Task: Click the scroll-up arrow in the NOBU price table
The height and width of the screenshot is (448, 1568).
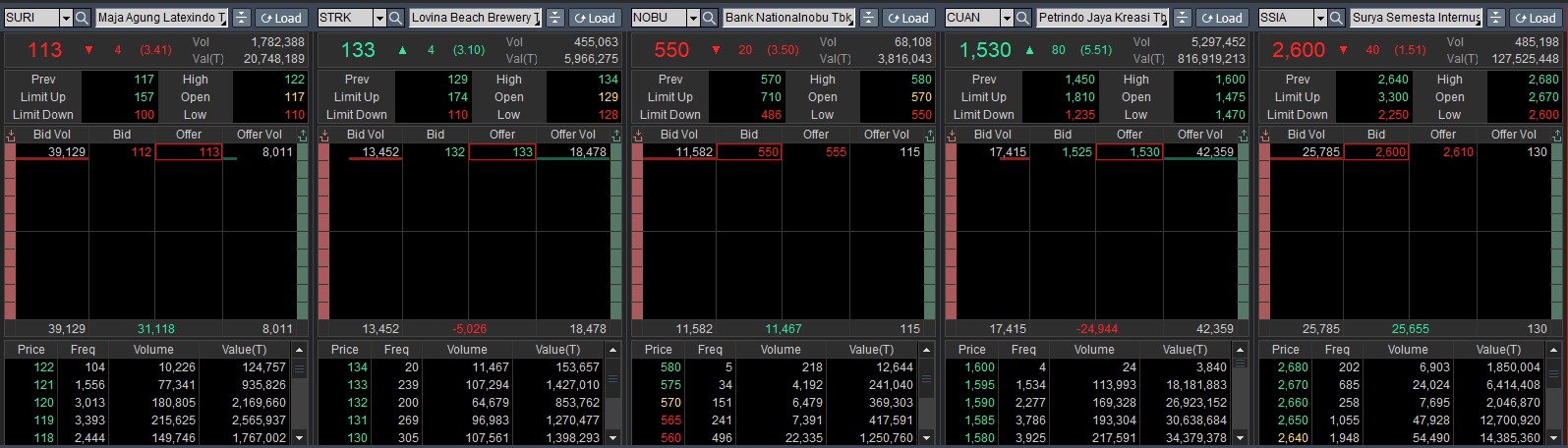Action: coord(928,351)
